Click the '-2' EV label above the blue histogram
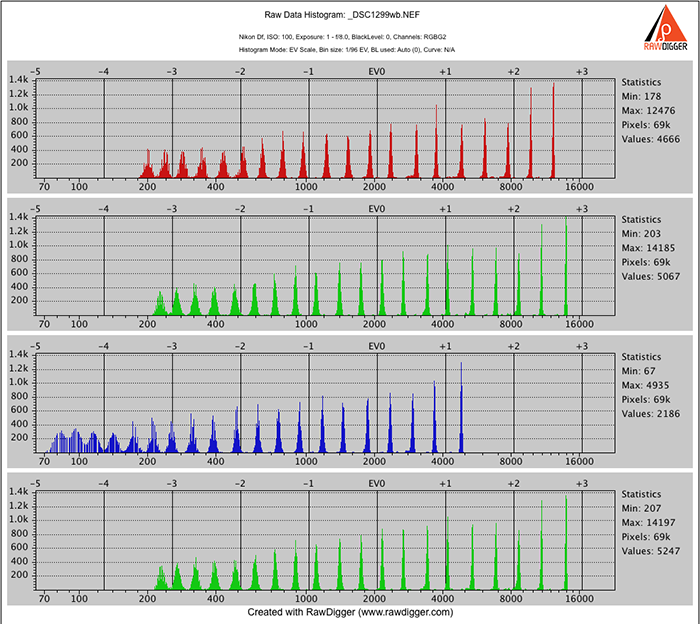The image size is (700, 624). point(240,346)
